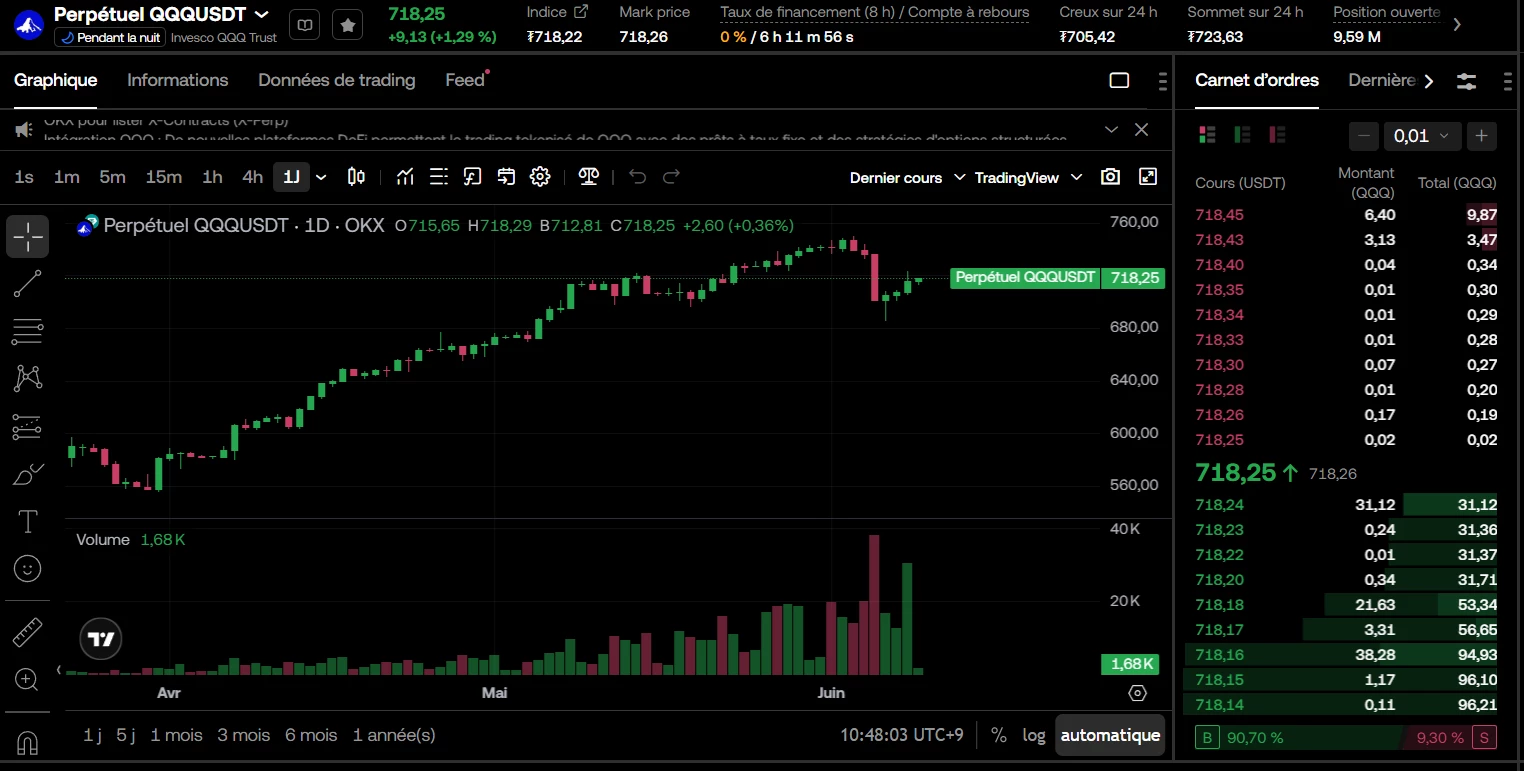Expand the announcement banner chevron
The image size is (1524, 771).
point(1111,129)
